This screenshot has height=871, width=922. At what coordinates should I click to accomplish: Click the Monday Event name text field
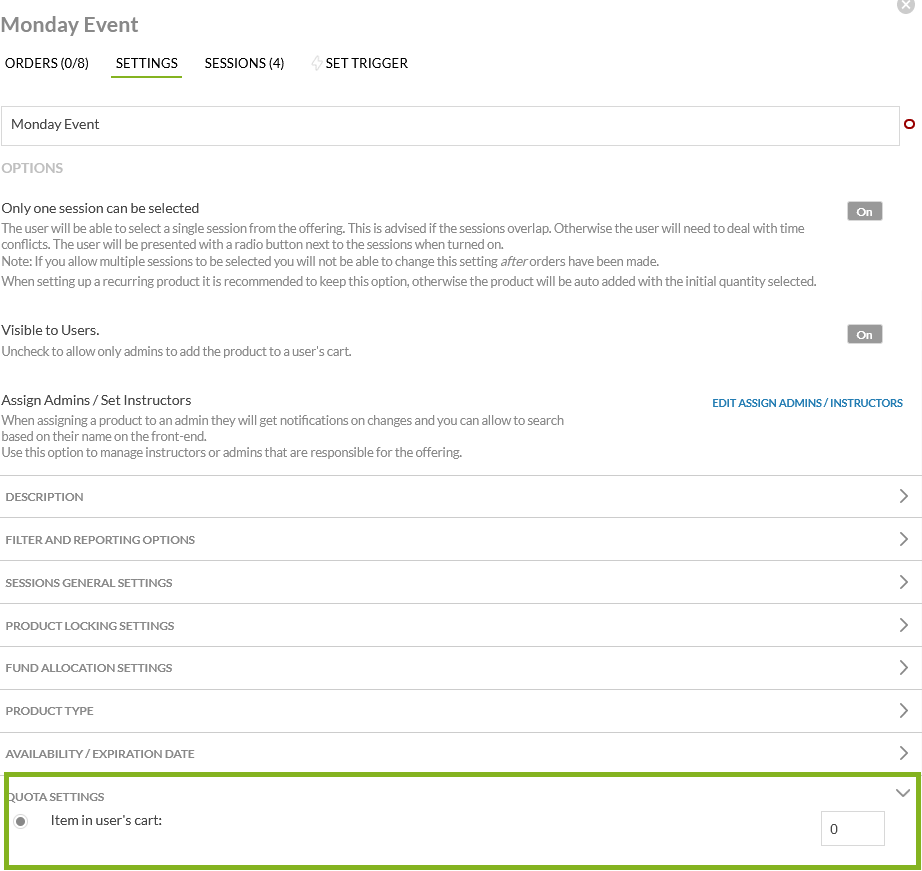(450, 125)
